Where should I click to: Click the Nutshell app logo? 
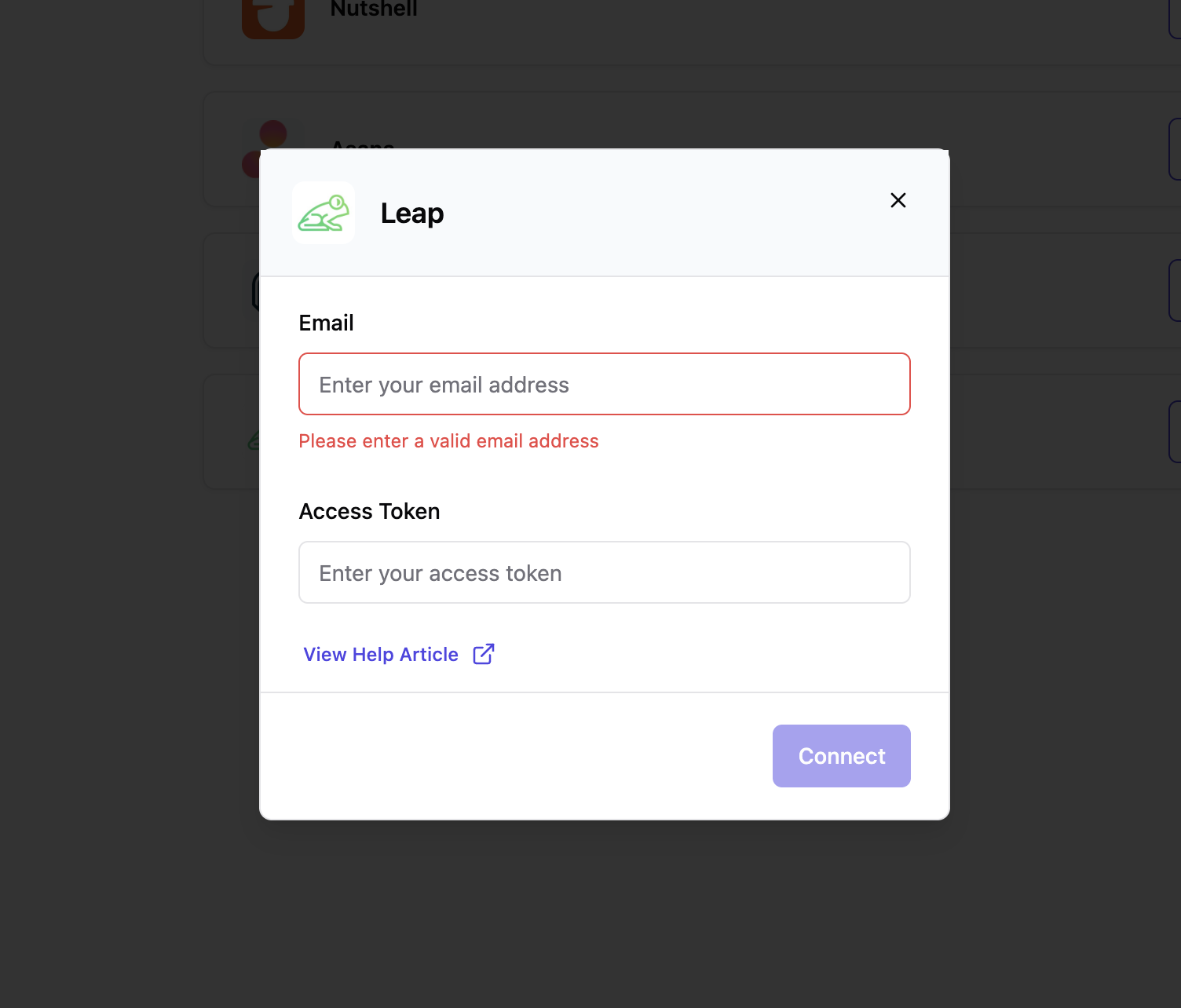(x=273, y=17)
